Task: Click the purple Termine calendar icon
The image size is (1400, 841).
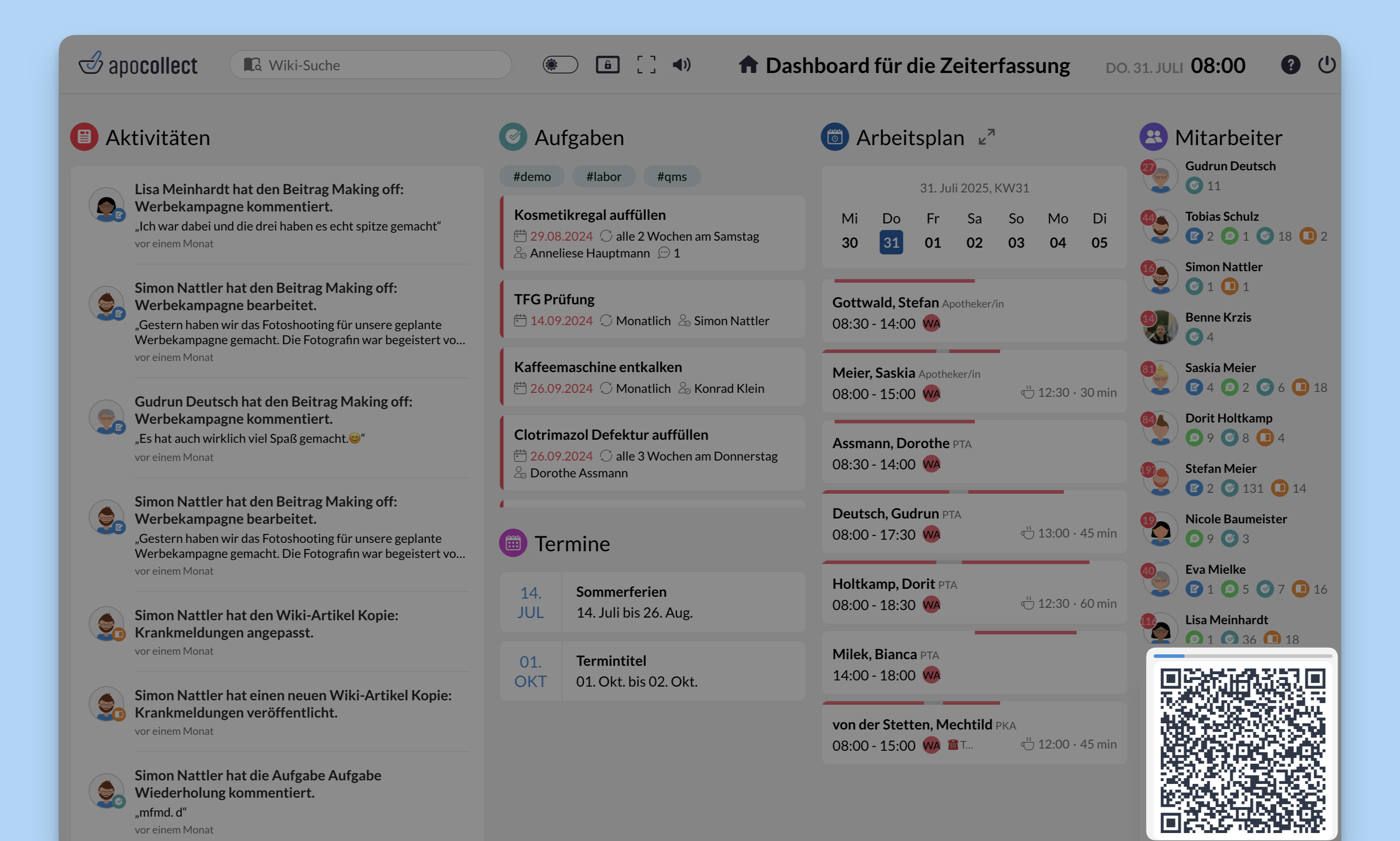Action: tap(513, 543)
